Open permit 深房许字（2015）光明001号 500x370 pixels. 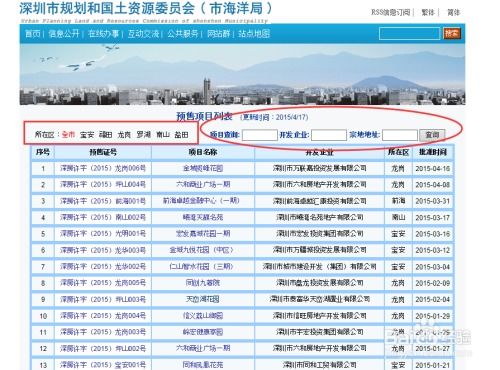[103, 234]
